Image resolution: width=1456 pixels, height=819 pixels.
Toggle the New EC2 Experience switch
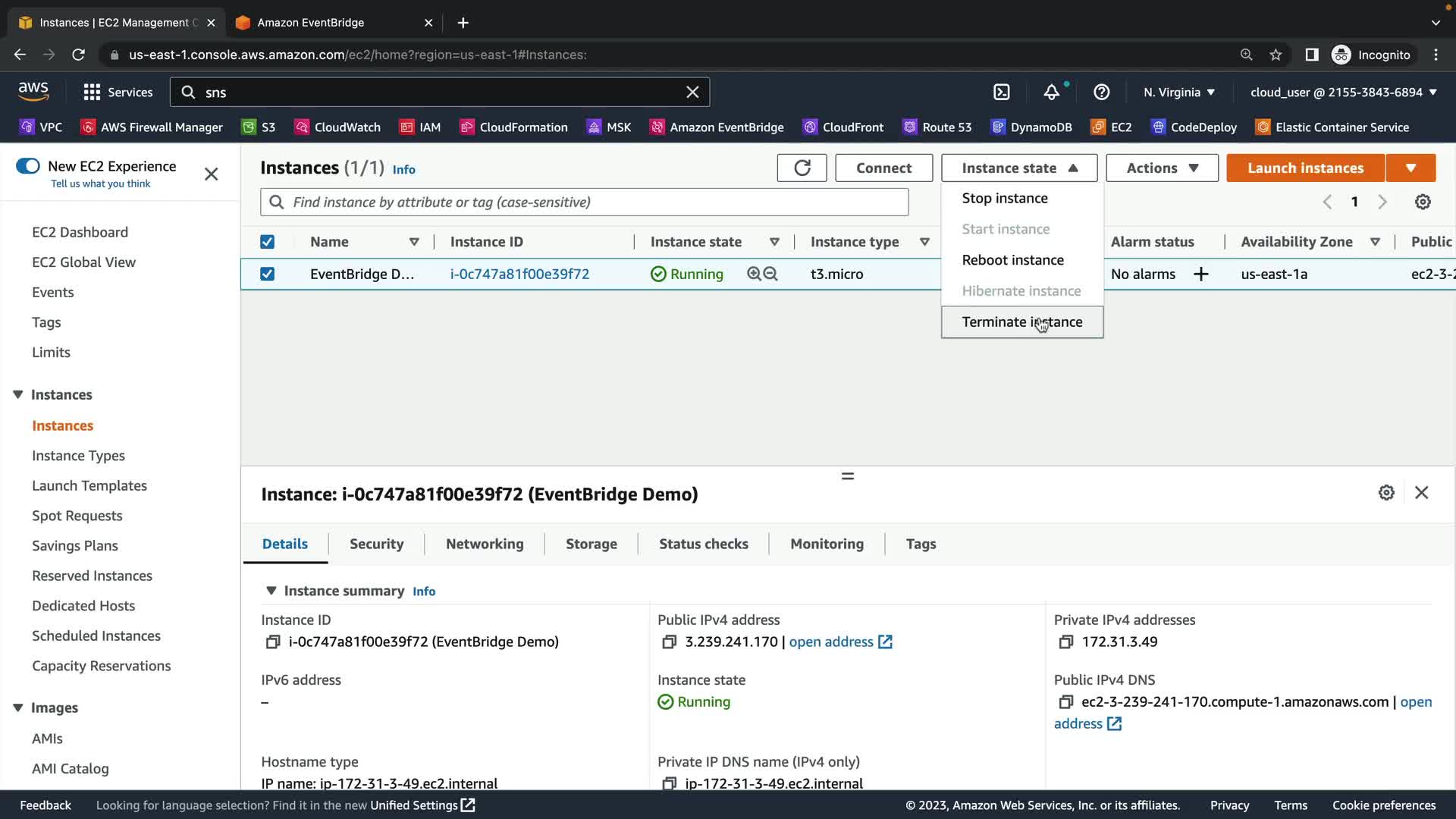tap(28, 166)
